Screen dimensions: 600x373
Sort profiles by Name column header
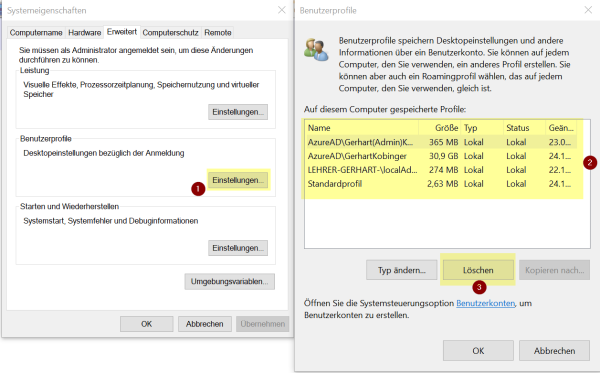tap(362, 128)
